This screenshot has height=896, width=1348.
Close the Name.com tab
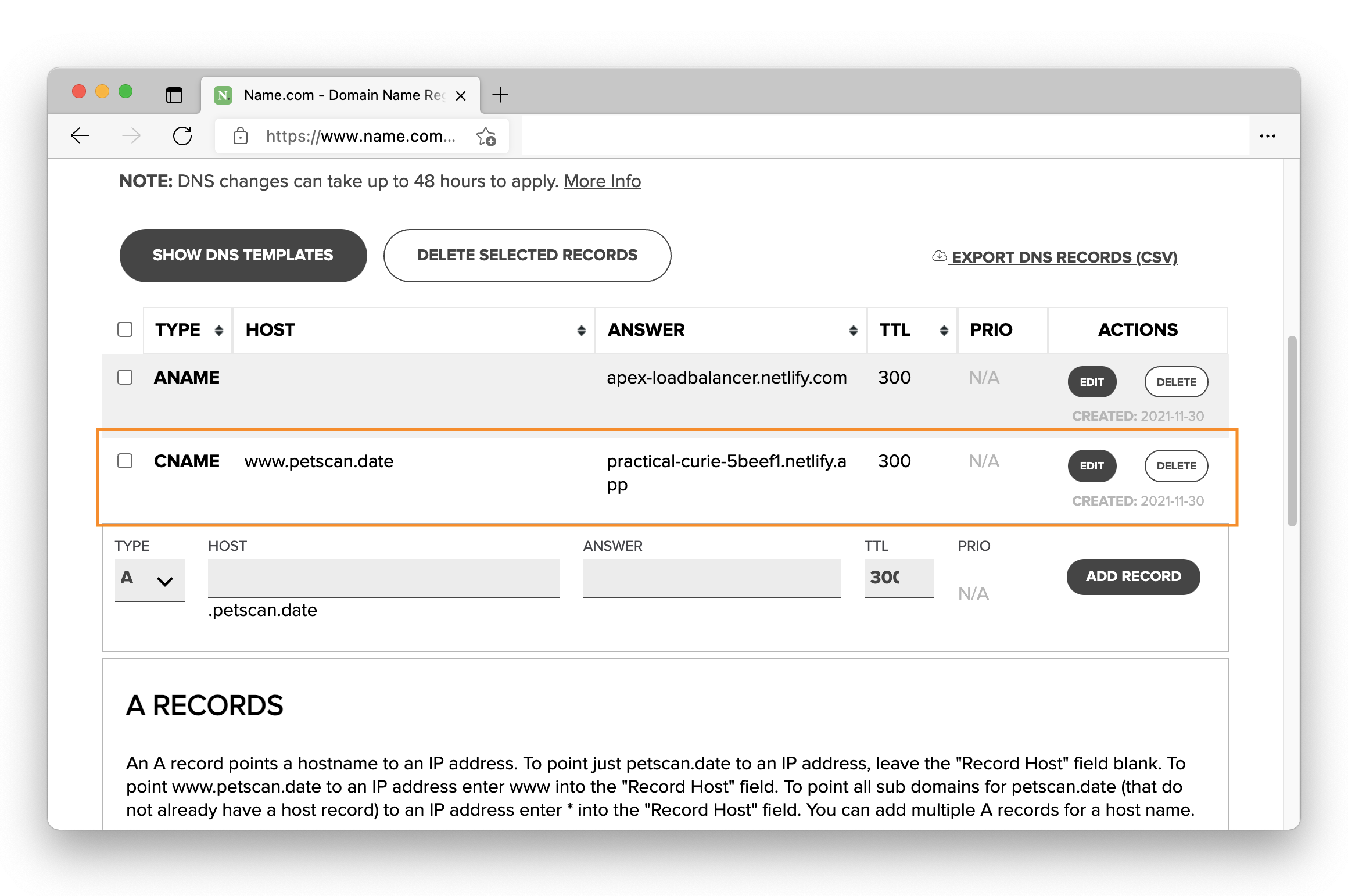pyautogui.click(x=461, y=96)
